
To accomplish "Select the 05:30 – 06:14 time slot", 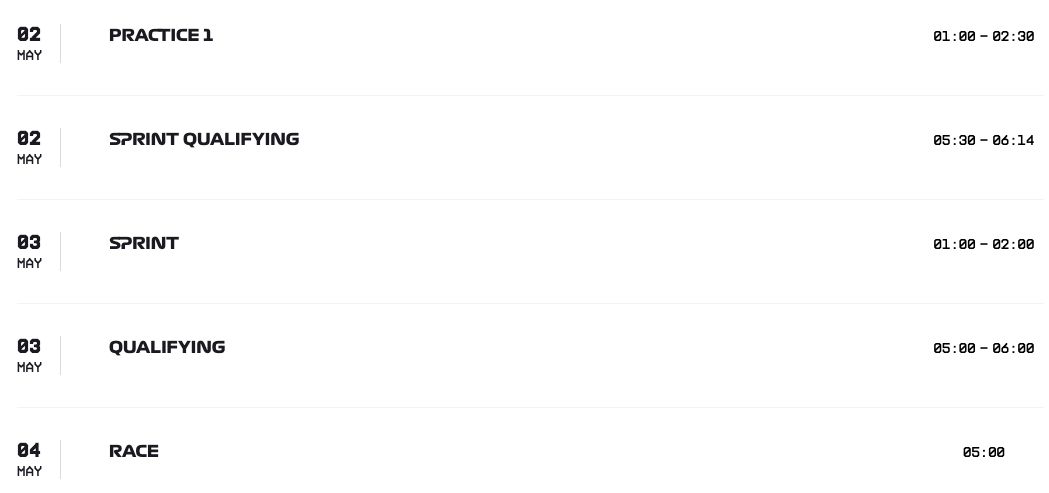I will click(x=983, y=140).
